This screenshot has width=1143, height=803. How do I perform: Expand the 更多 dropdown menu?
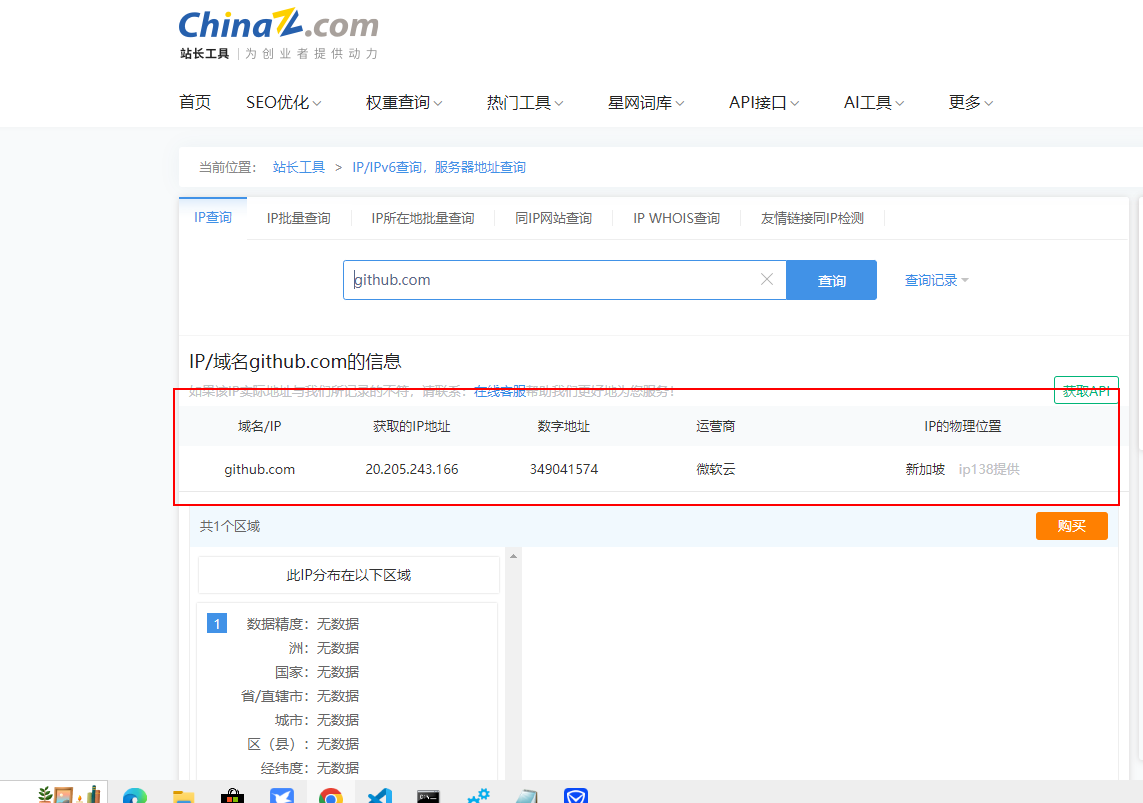969,101
